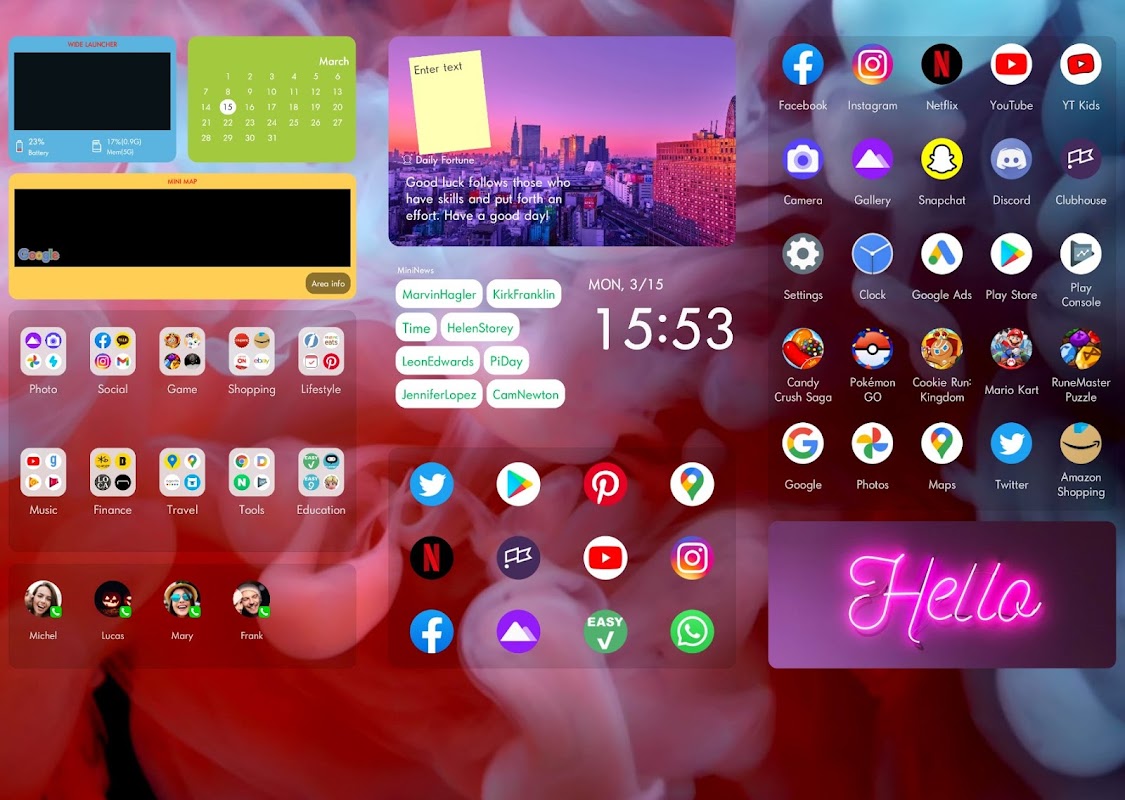Open the Photo folder

point(43,352)
